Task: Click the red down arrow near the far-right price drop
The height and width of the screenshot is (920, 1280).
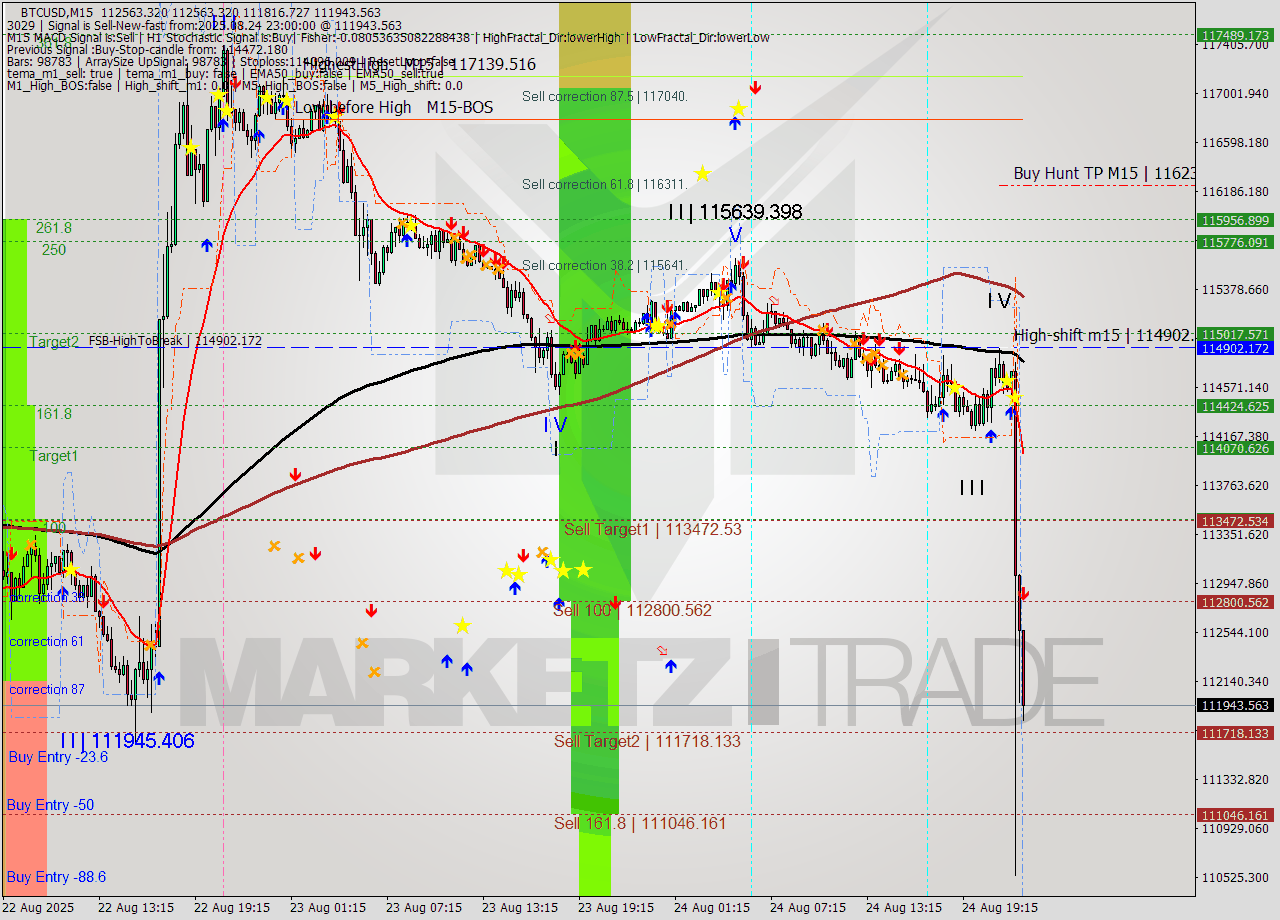Action: pyautogui.click(x=1026, y=592)
